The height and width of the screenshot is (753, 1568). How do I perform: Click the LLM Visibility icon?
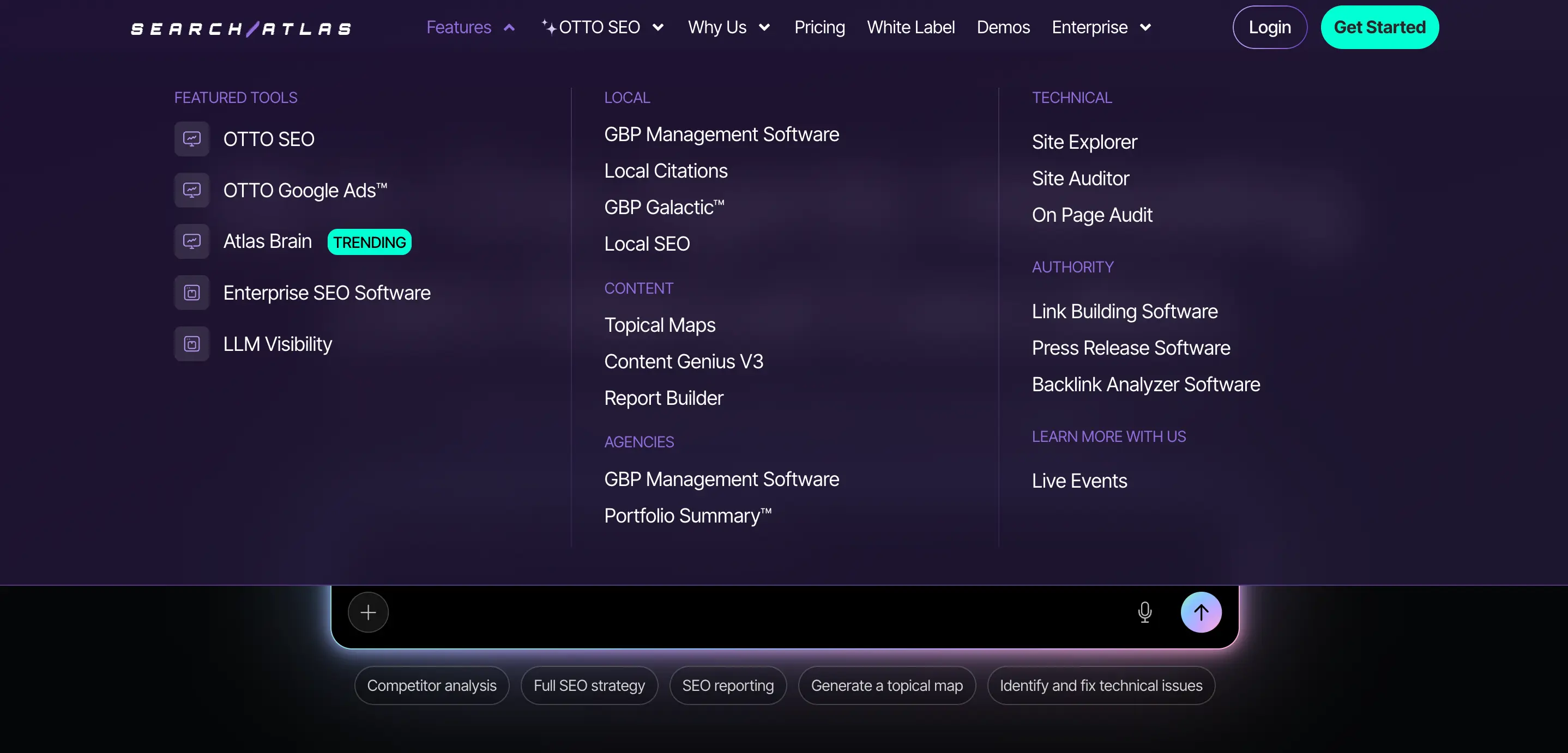point(192,344)
